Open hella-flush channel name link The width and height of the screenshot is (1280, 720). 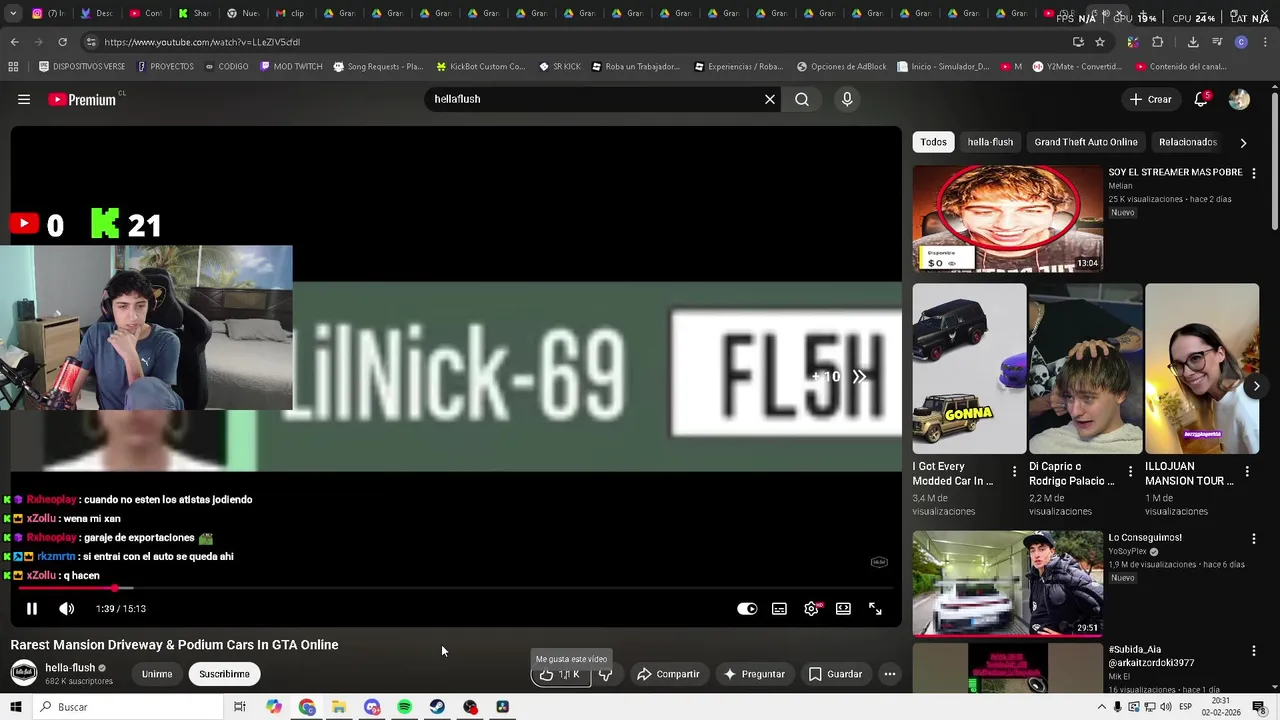[x=70, y=667]
